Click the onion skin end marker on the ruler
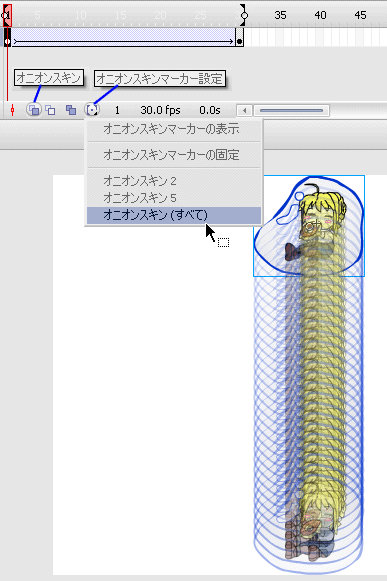The height and width of the screenshot is (581, 387). [244, 15]
